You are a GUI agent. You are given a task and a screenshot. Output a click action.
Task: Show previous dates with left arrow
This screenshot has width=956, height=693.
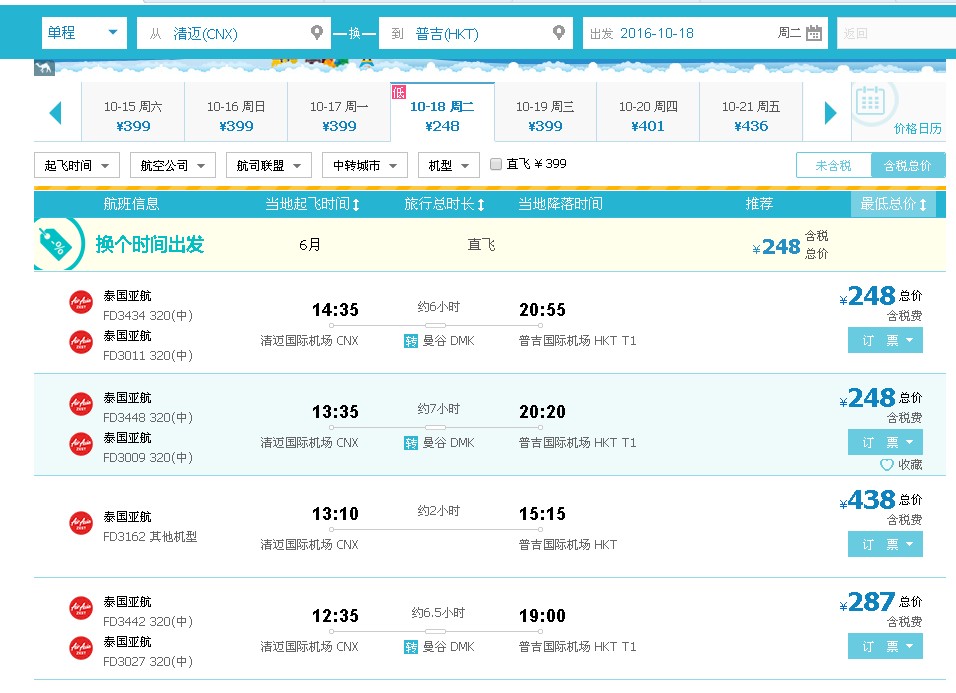(x=56, y=113)
